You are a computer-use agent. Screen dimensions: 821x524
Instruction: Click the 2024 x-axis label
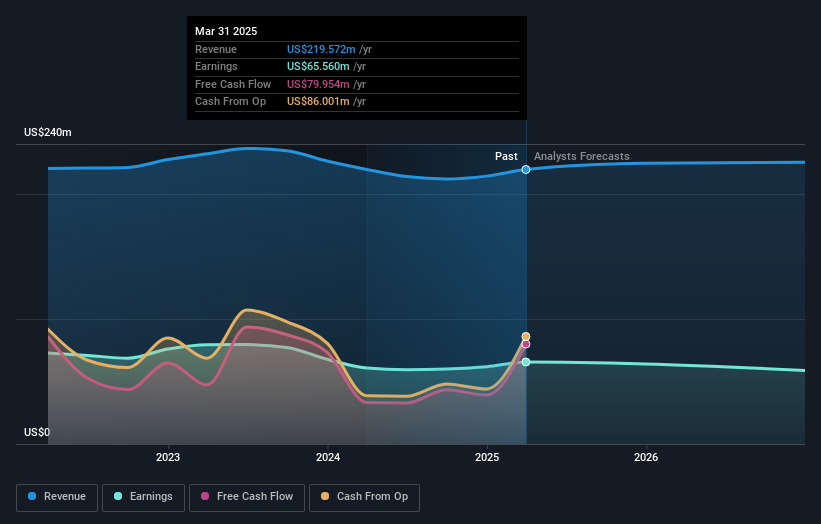point(328,458)
